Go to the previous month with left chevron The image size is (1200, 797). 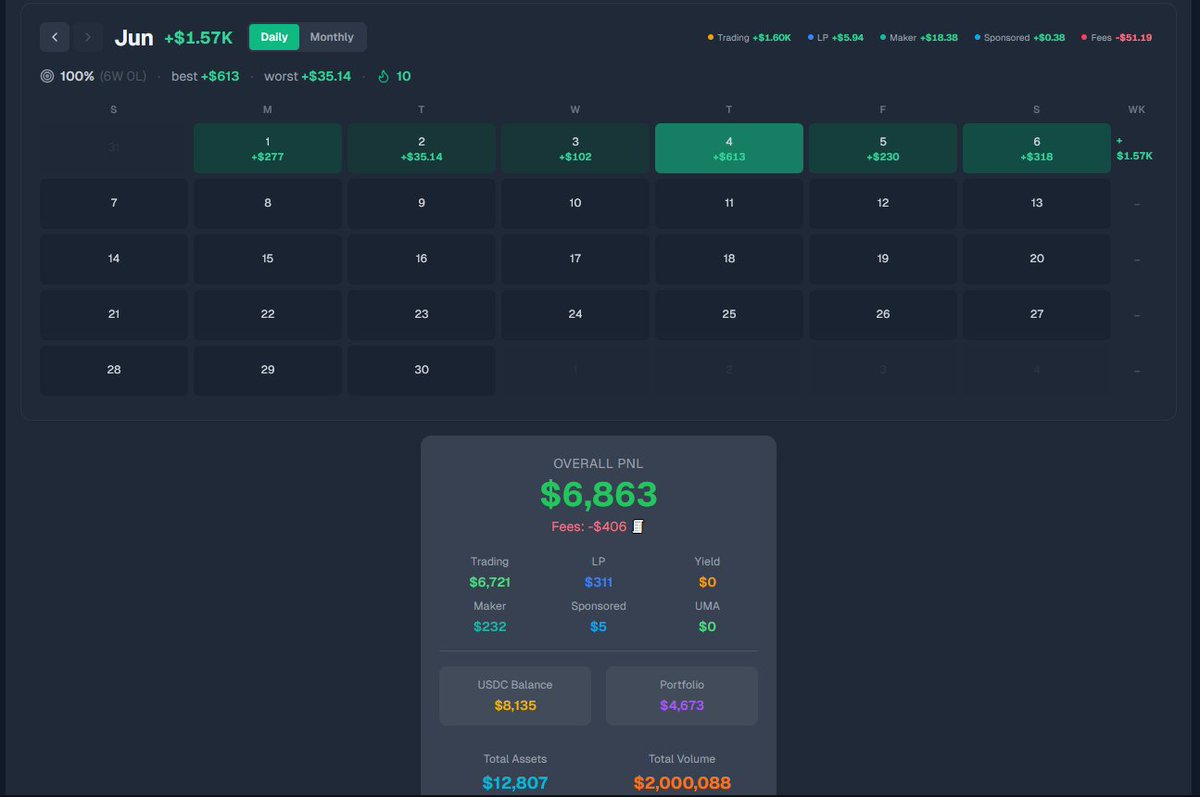[x=55, y=37]
